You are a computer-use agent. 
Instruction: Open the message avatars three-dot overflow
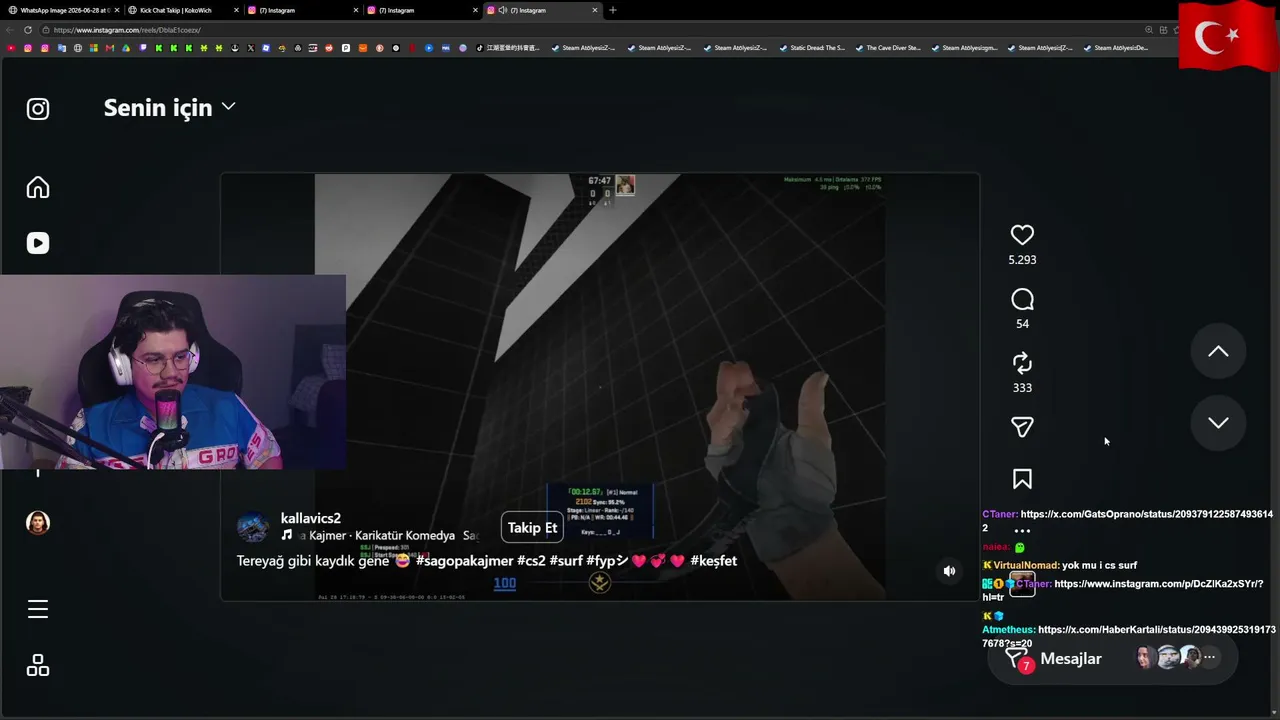point(1209,658)
